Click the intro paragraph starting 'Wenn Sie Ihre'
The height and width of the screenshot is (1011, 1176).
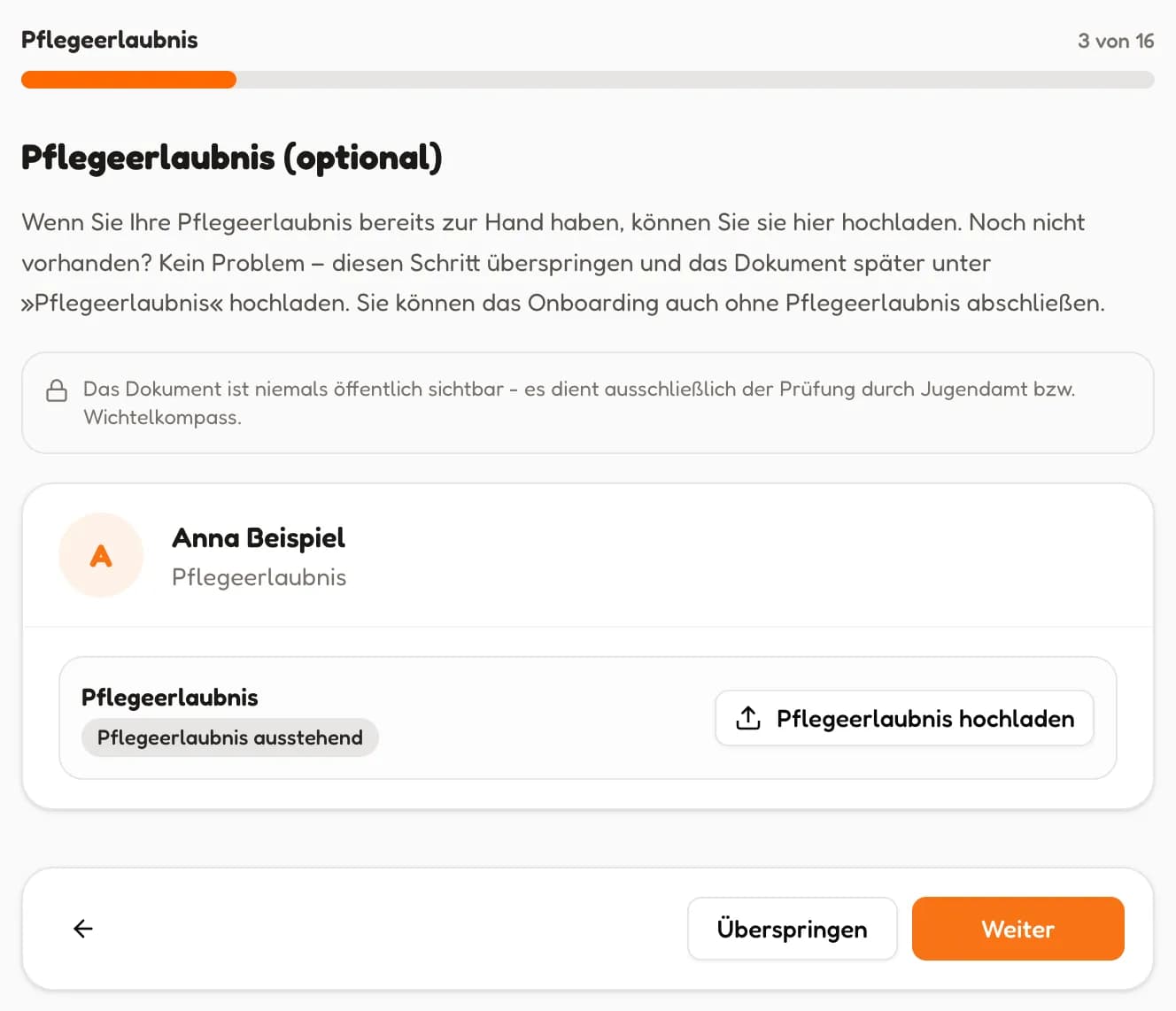[563, 263]
